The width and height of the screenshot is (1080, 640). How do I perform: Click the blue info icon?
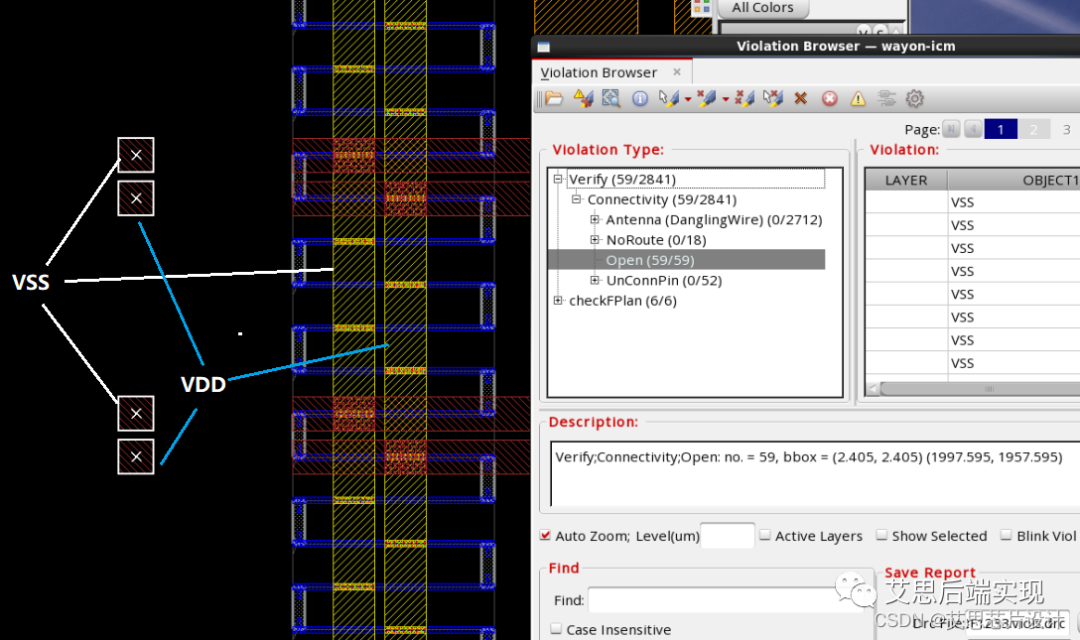click(640, 98)
